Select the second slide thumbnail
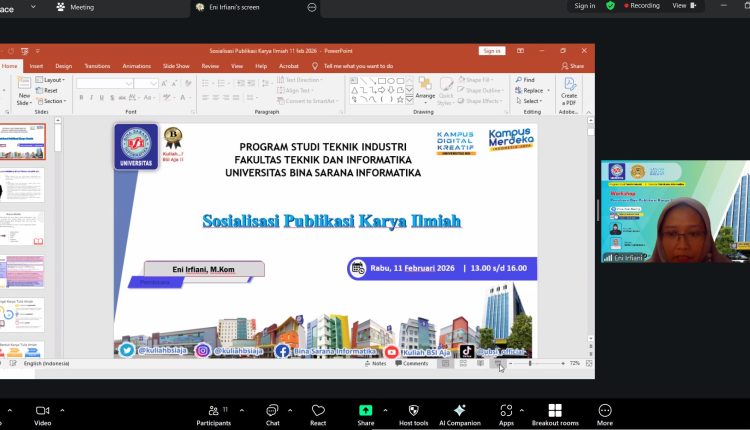Viewport: 750px width, 430px height. click(22, 185)
